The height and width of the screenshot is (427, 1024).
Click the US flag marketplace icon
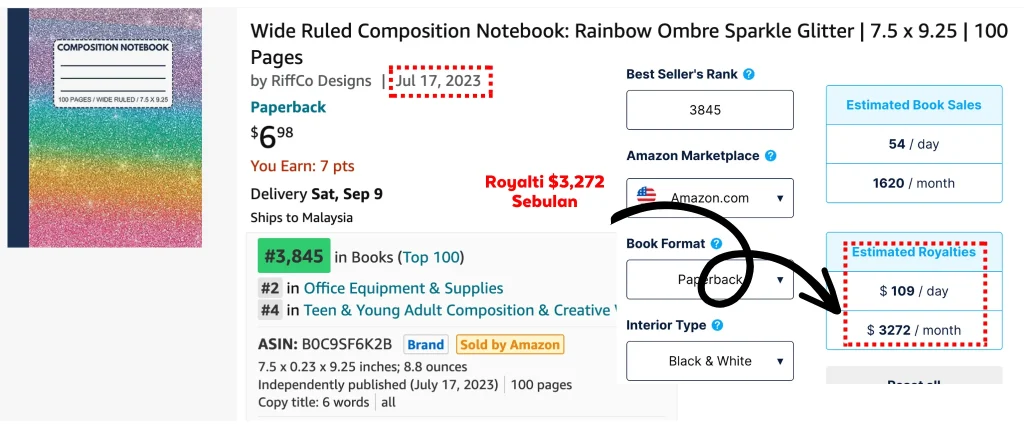(646, 195)
